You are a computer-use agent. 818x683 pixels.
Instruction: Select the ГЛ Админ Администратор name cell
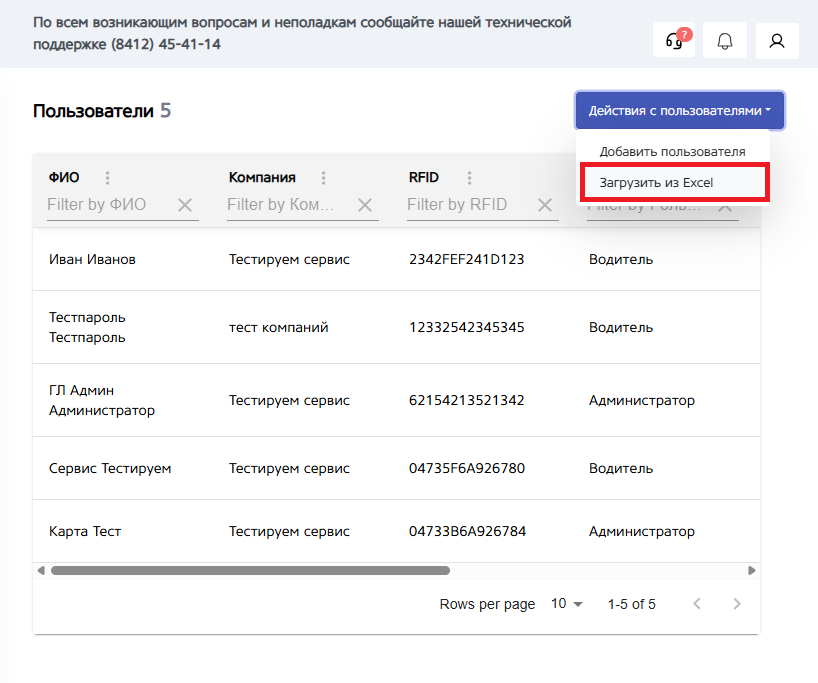pyautogui.click(x=102, y=400)
